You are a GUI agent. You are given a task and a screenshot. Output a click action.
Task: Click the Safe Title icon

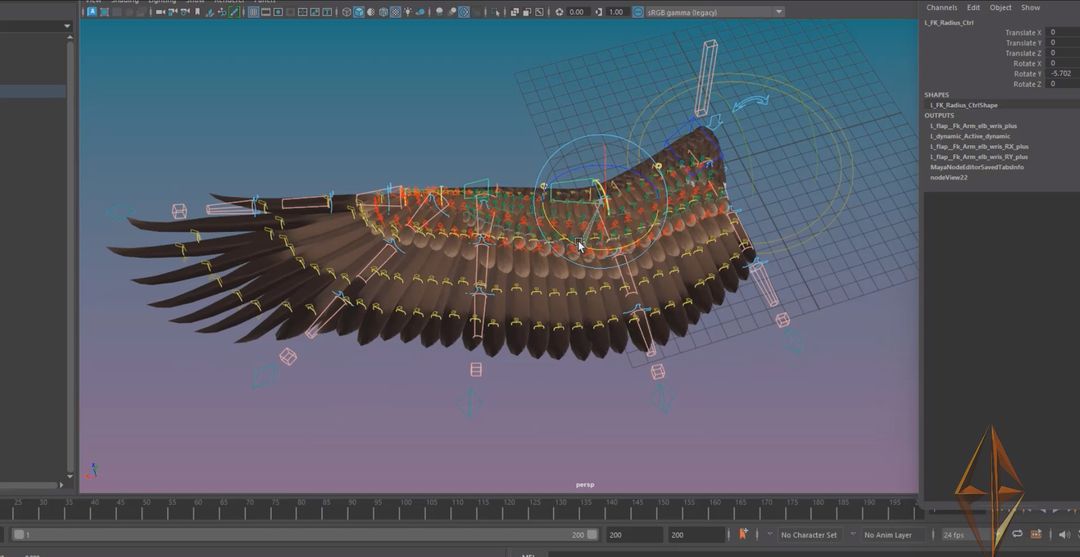pos(327,12)
